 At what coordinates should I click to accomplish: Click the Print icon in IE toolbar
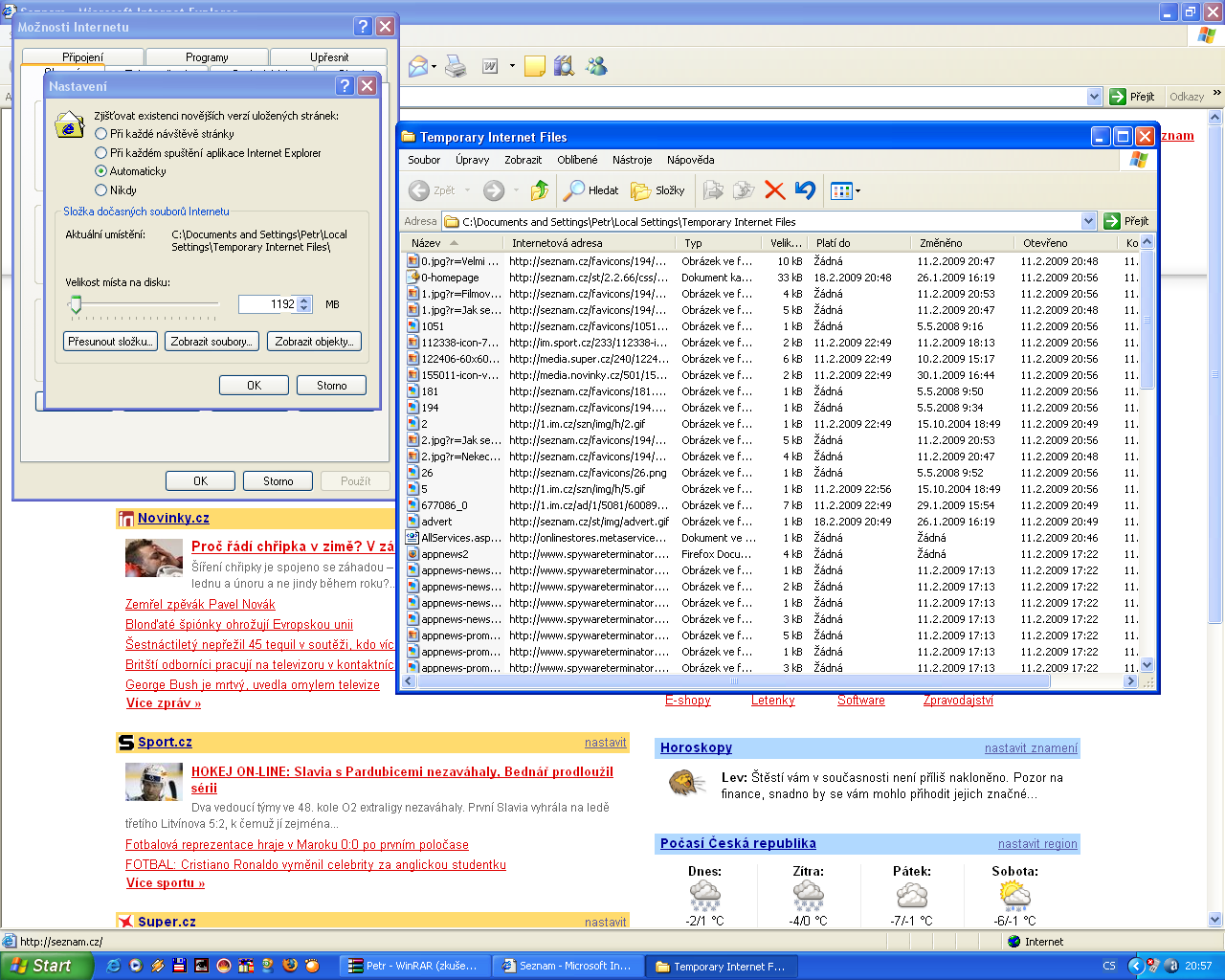pos(457,66)
